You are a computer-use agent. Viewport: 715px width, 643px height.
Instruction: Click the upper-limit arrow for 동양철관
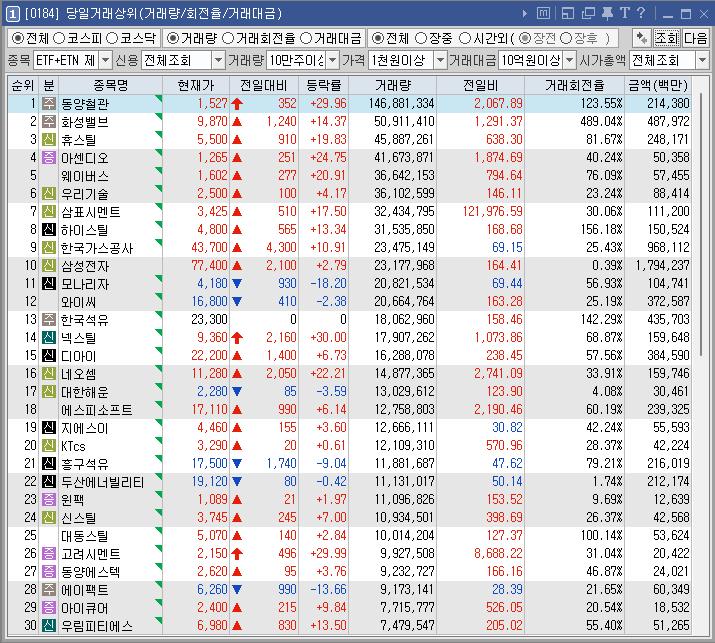point(237,104)
